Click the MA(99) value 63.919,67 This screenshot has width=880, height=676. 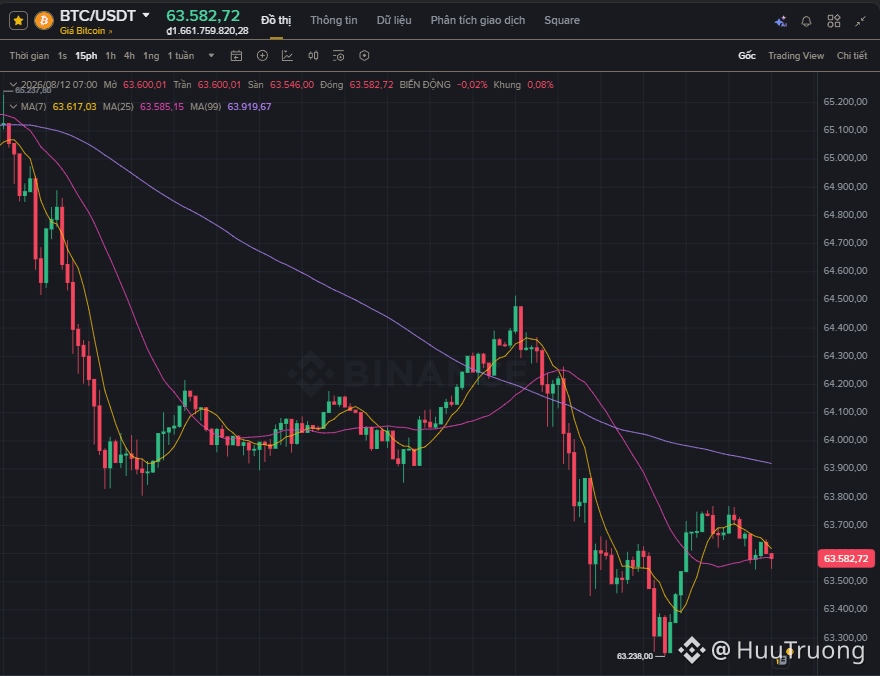tap(249, 107)
